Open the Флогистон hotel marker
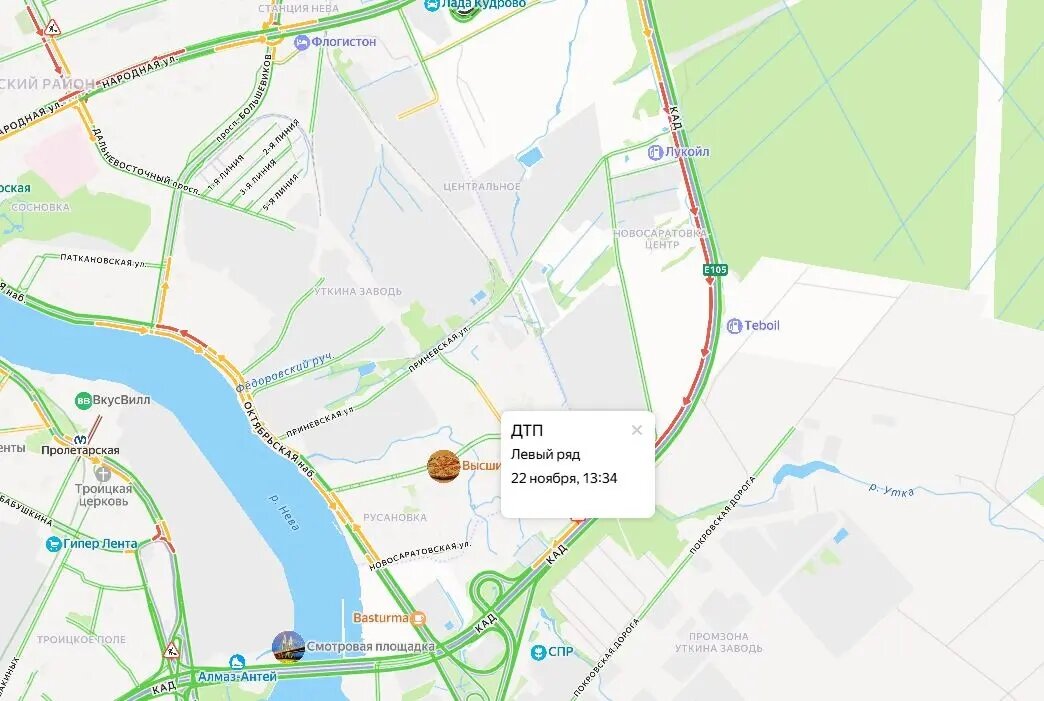1044x701 pixels. point(302,42)
